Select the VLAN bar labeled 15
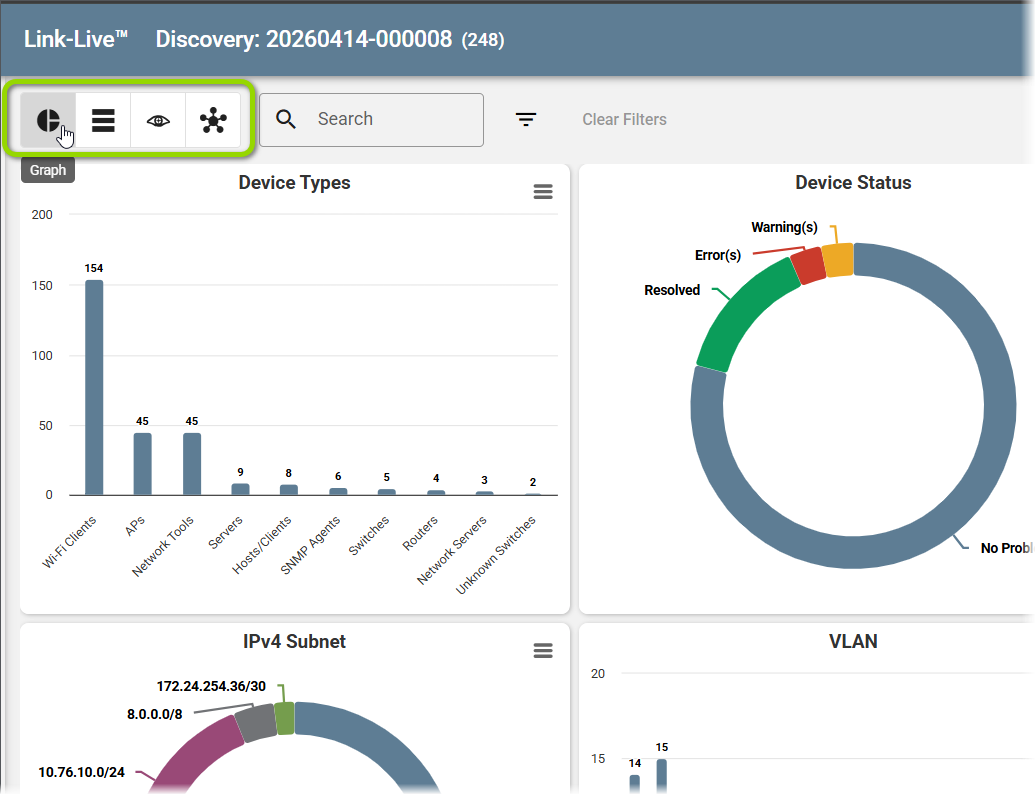1036x795 pixels. 662,775
